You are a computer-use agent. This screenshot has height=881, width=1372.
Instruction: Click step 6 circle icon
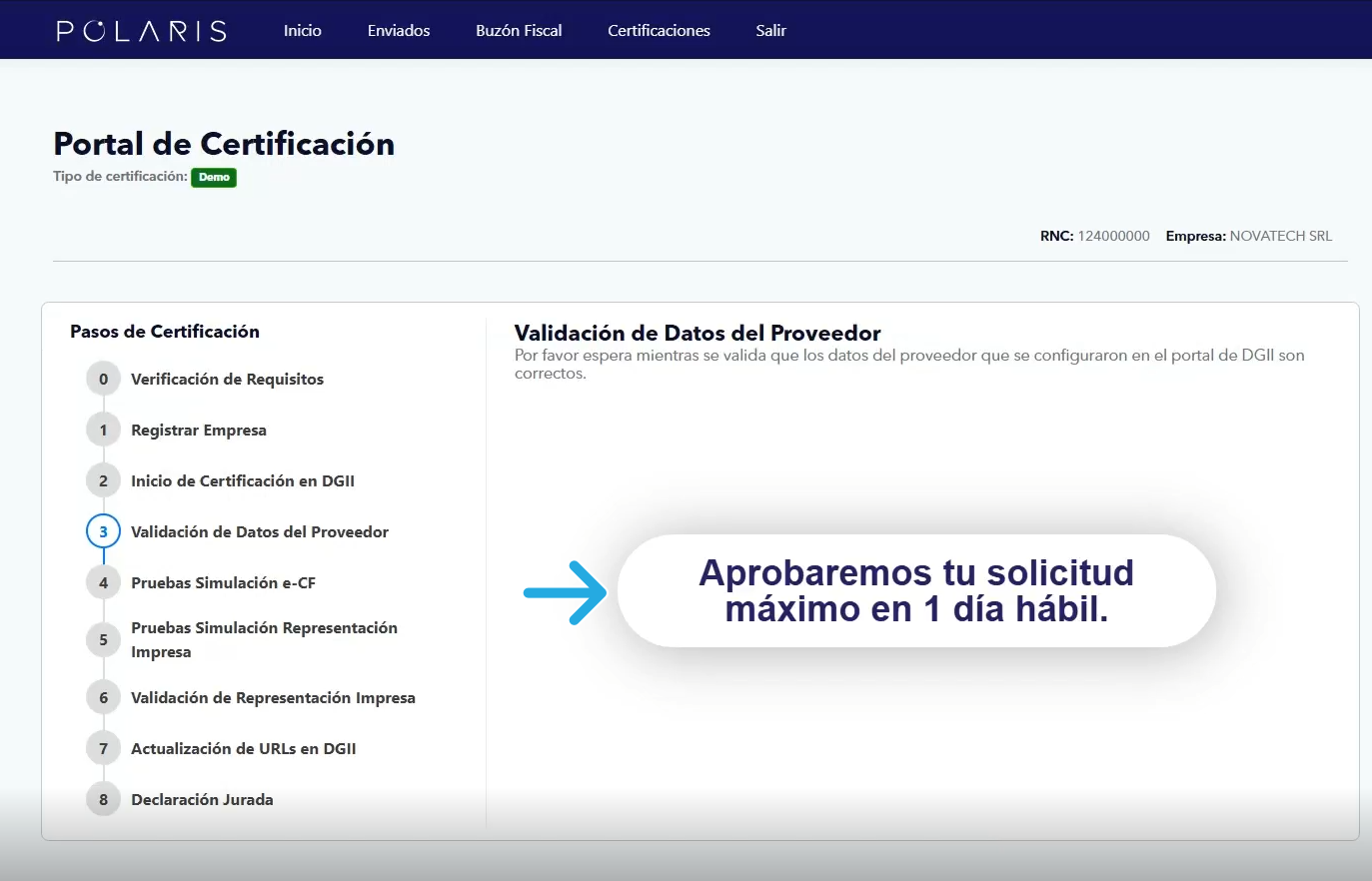tap(103, 698)
